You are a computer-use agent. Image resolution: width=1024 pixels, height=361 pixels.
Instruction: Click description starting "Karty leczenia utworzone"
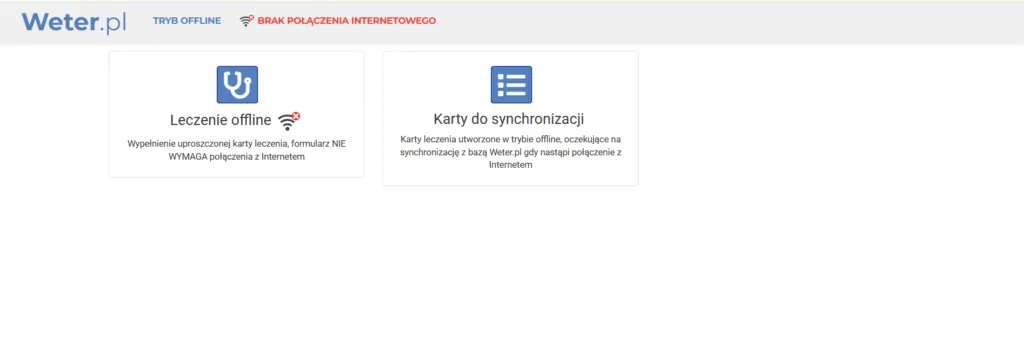(511, 152)
